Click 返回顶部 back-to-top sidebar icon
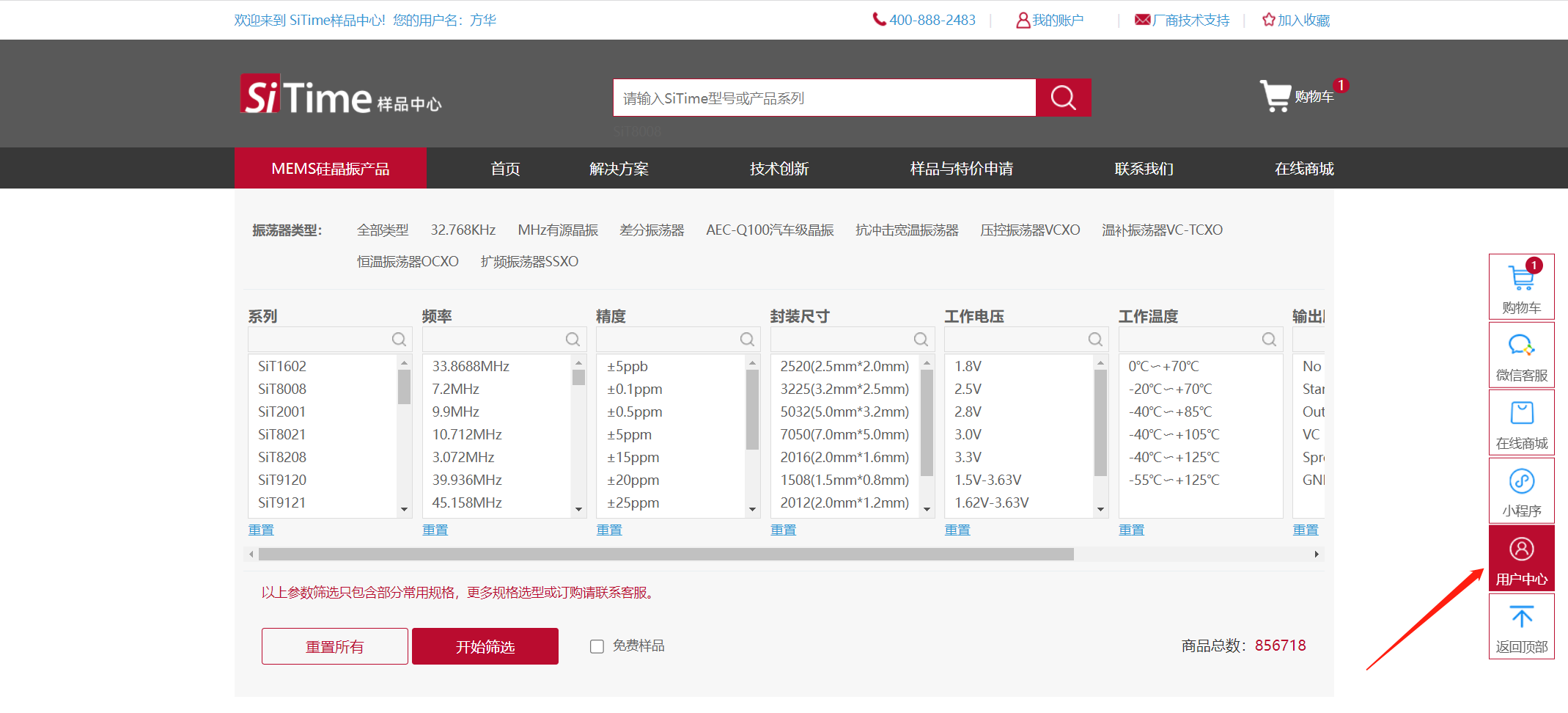 (x=1522, y=626)
